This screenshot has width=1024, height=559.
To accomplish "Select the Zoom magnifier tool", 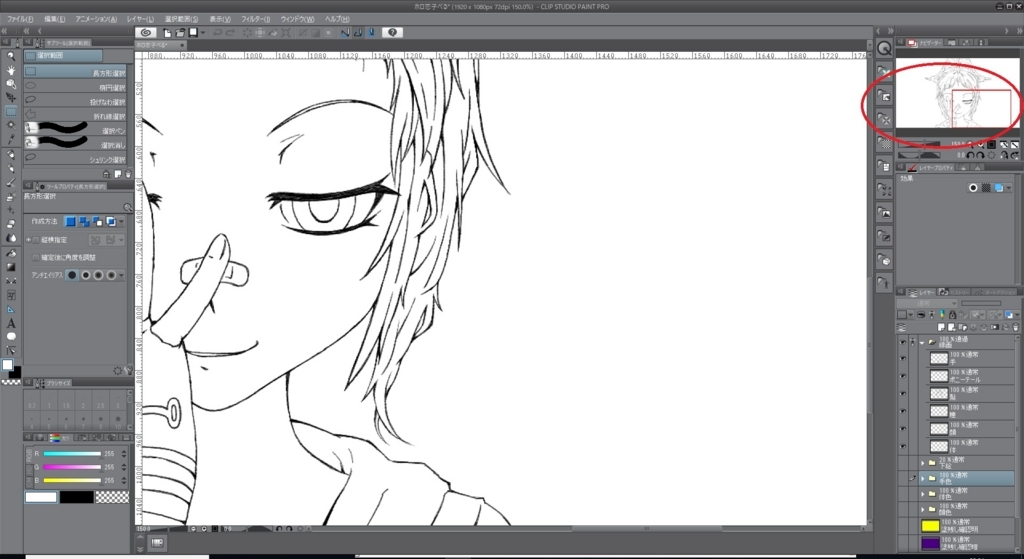I will [11, 56].
